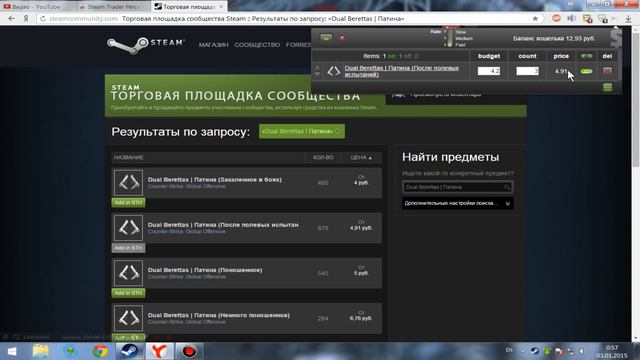Go back with the browser arrow
This screenshot has width=640, height=360.
11,19
